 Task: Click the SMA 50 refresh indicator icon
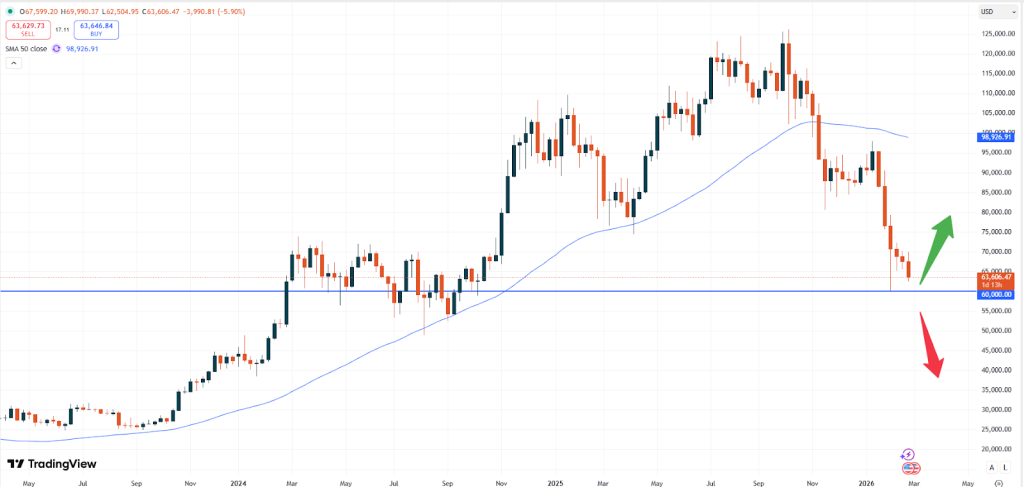pyautogui.click(x=57, y=48)
